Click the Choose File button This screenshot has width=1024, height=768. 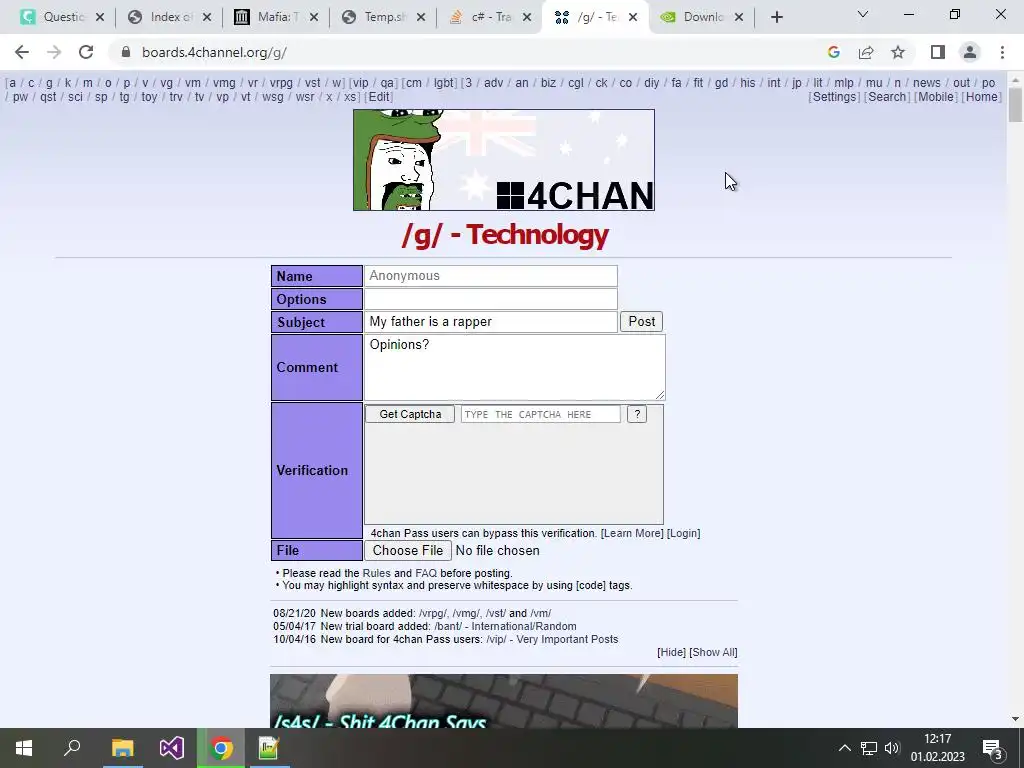[x=408, y=551]
